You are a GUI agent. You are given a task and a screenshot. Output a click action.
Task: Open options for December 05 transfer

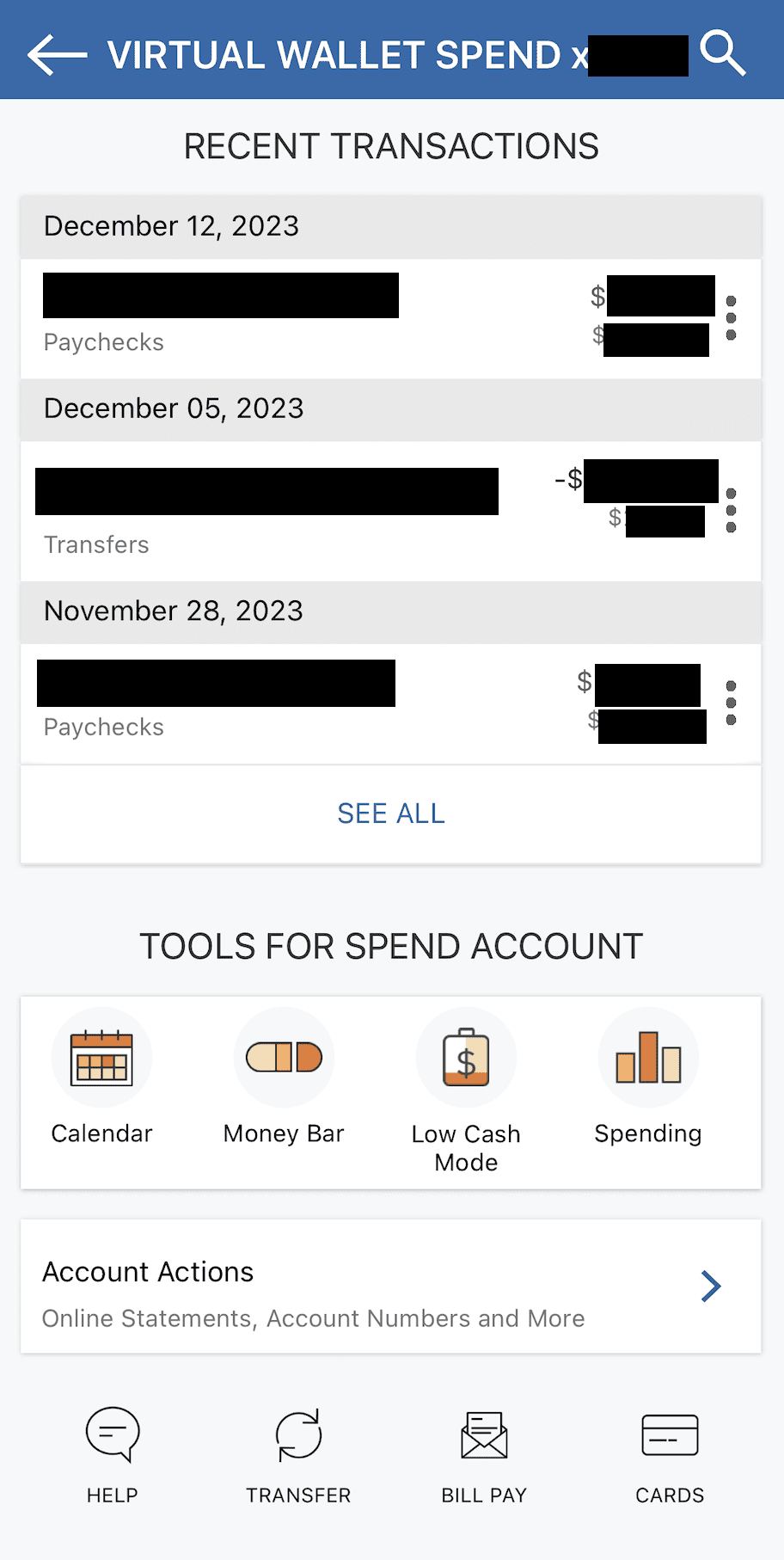tap(732, 510)
